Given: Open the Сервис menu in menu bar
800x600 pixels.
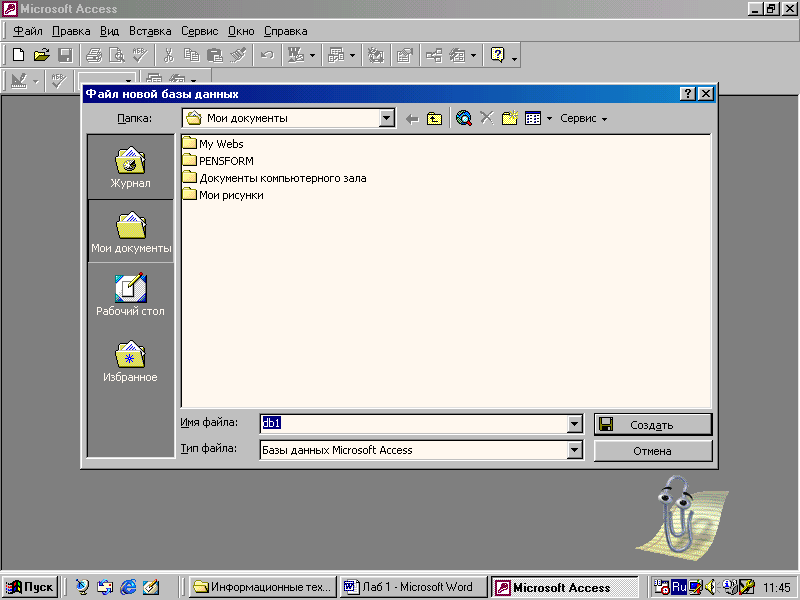Looking at the screenshot, I should (x=199, y=31).
